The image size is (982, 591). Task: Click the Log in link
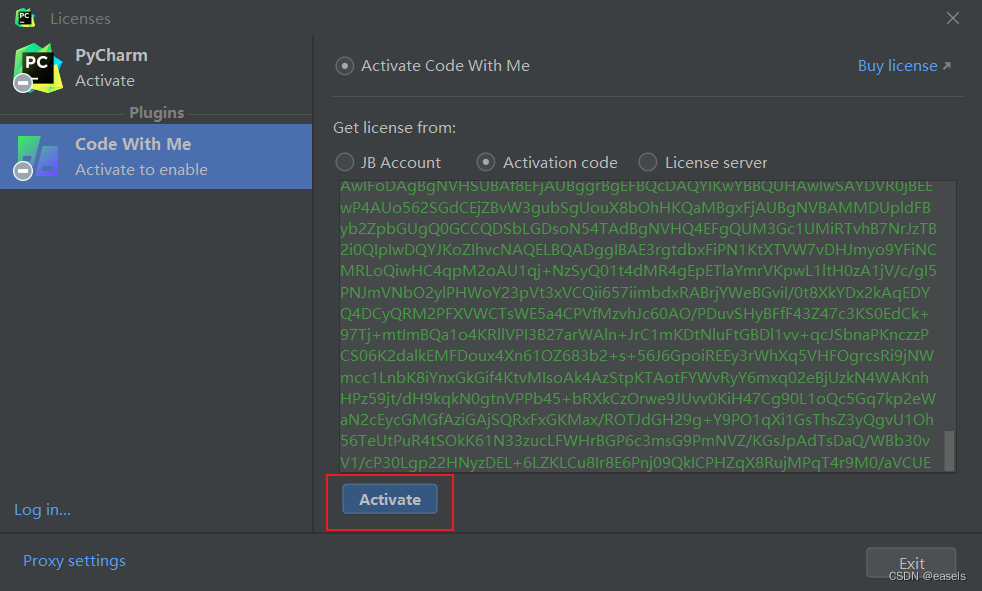(x=42, y=509)
